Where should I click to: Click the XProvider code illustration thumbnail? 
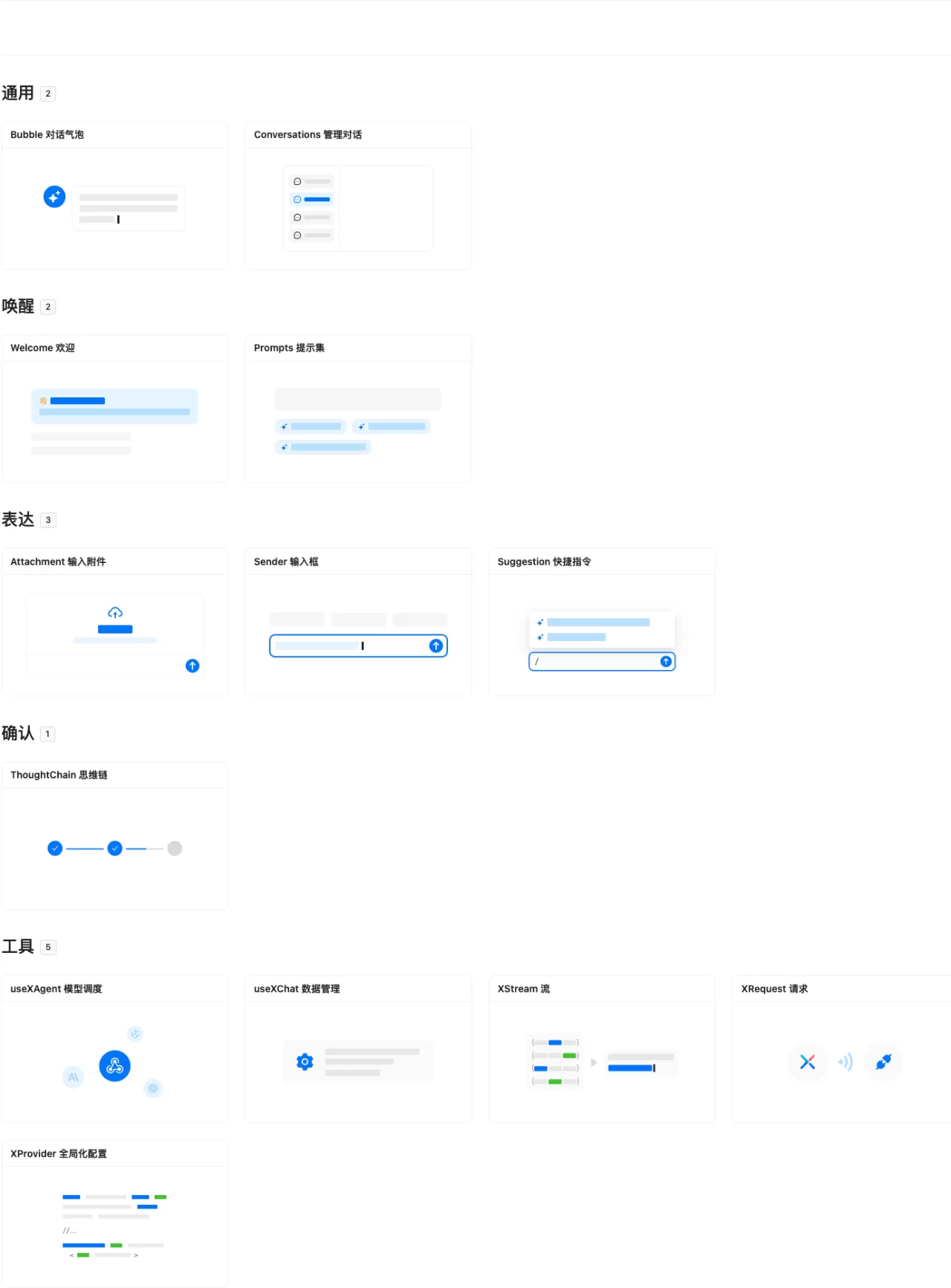115,1226
